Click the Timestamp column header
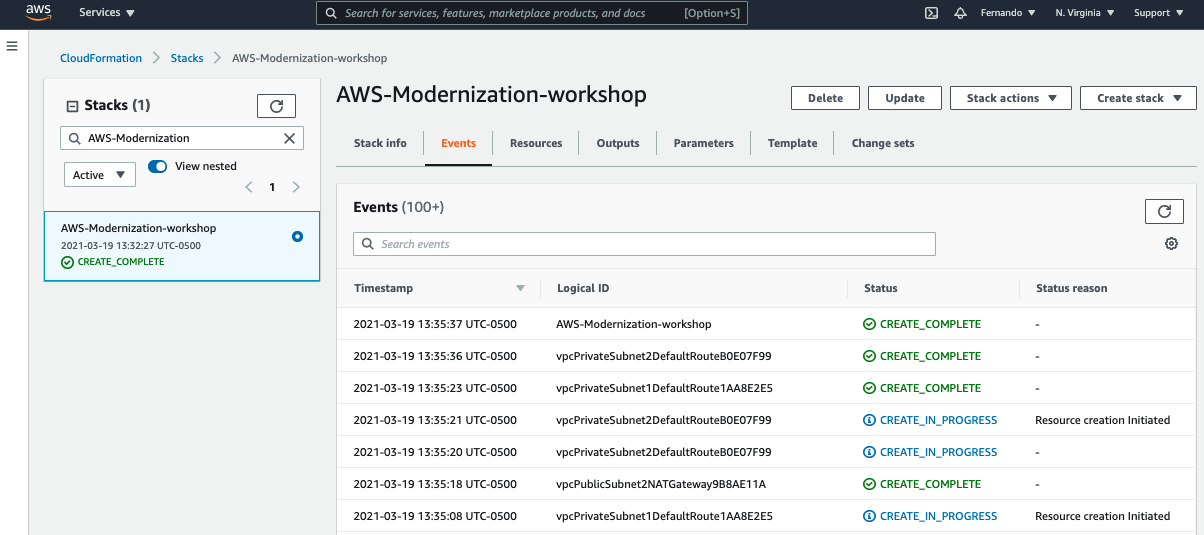Viewport: 1204px width, 535px height. [383, 288]
